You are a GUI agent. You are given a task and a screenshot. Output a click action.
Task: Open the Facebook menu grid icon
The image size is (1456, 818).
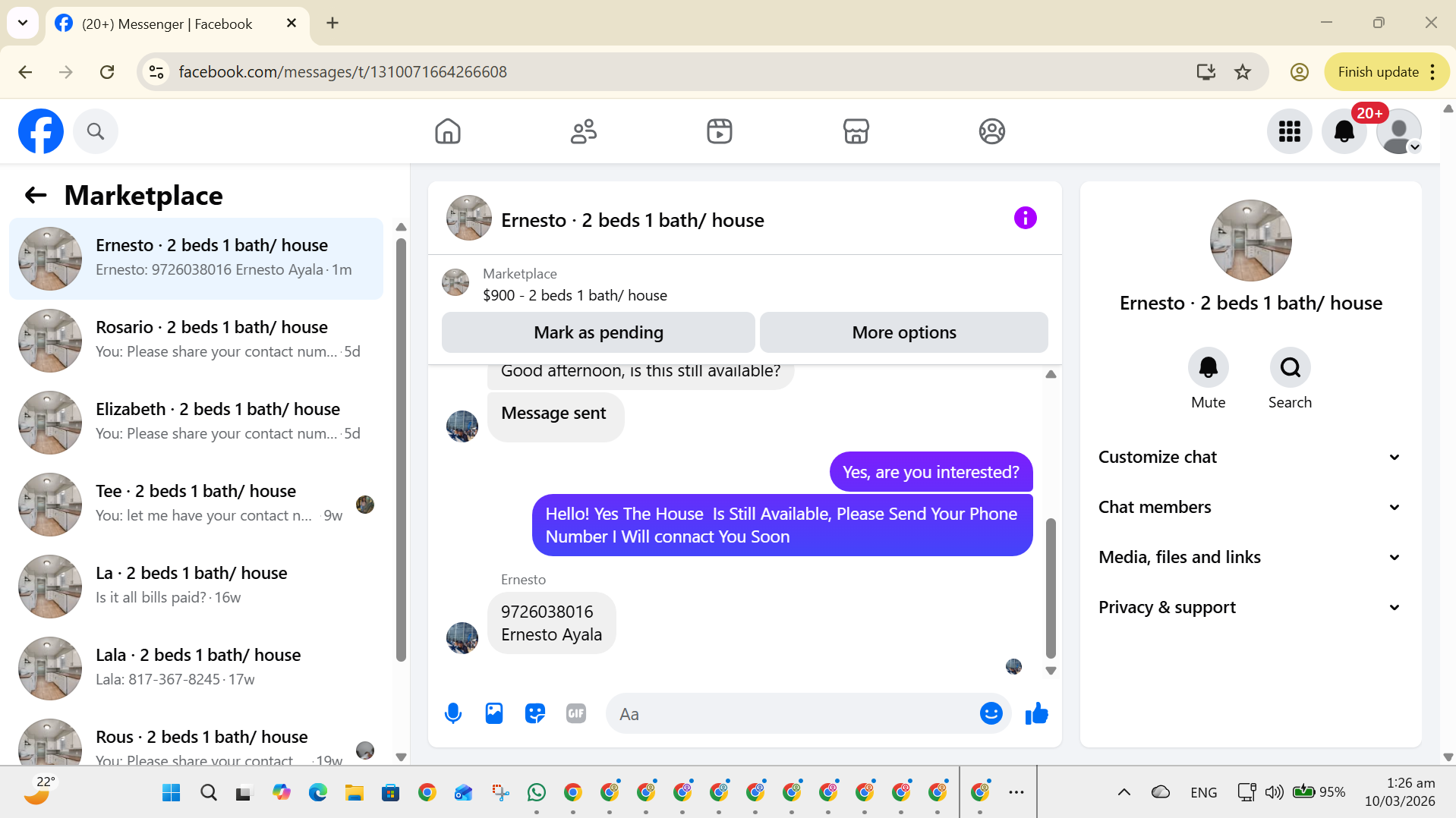coord(1290,131)
